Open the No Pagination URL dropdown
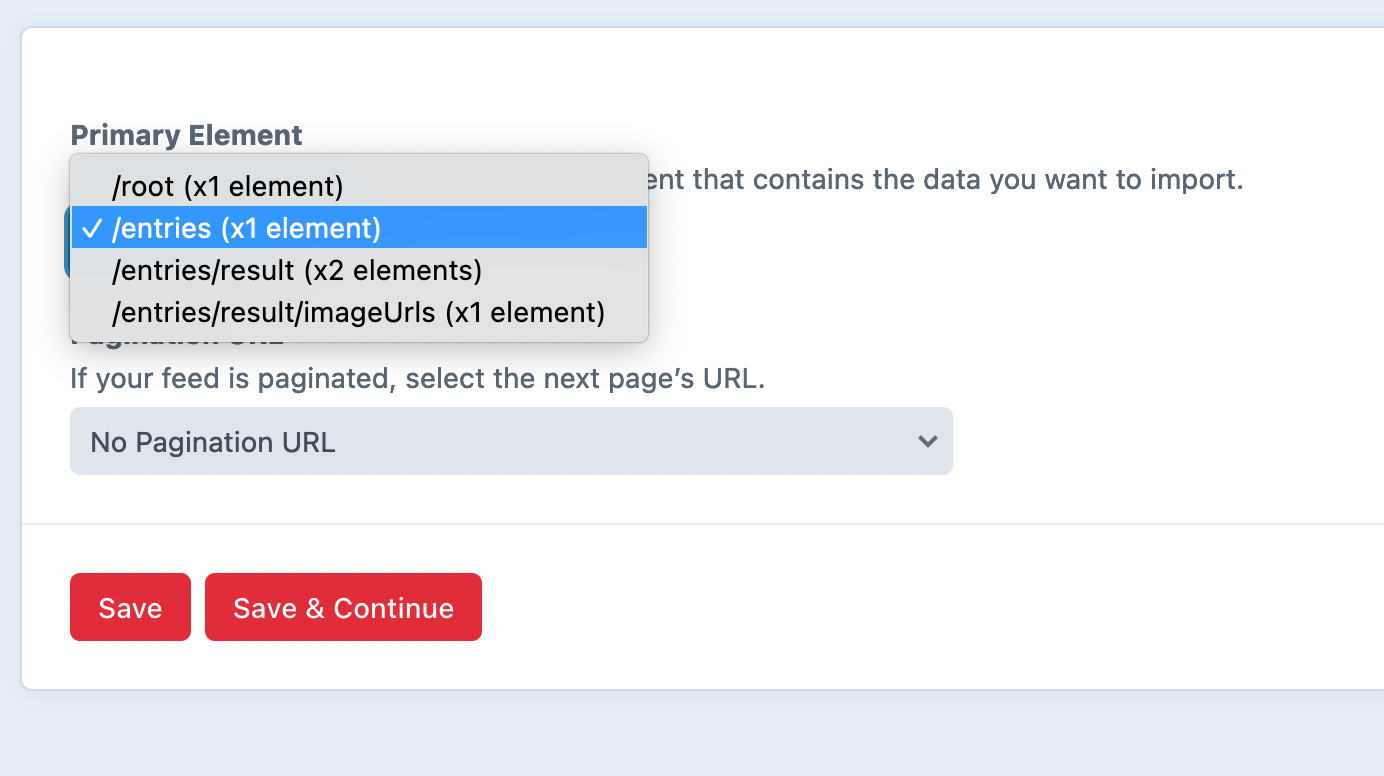Image resolution: width=1384 pixels, height=776 pixels. 510,441
